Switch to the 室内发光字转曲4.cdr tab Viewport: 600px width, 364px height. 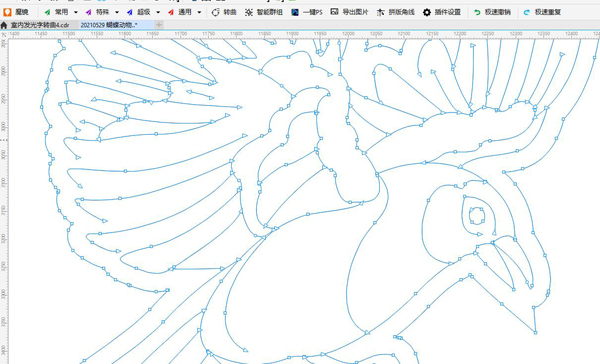tap(40, 25)
